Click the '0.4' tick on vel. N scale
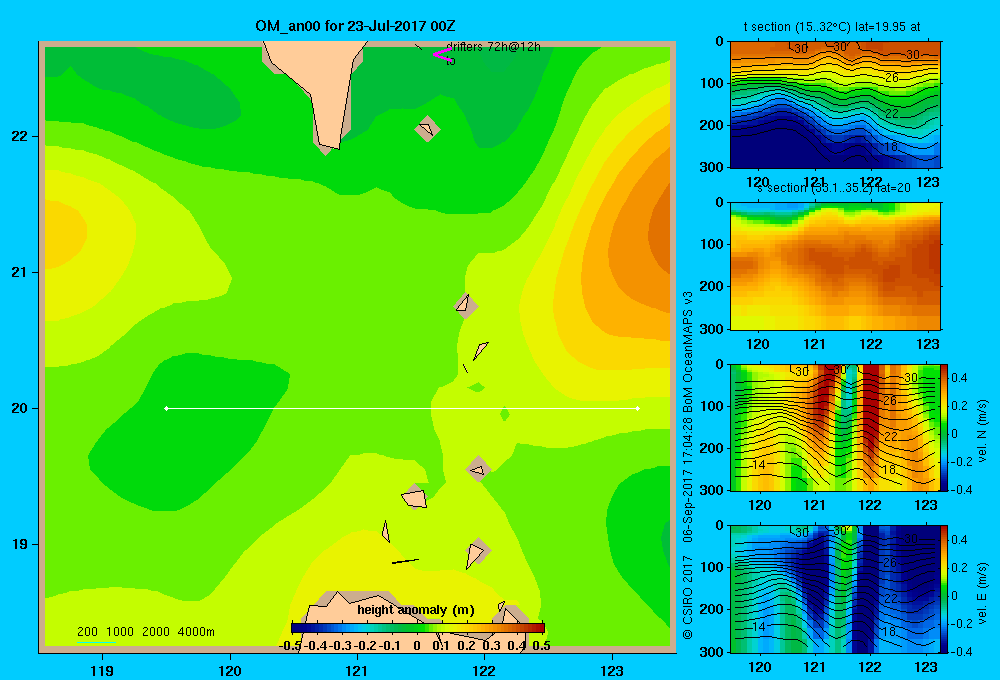 click(x=959, y=378)
